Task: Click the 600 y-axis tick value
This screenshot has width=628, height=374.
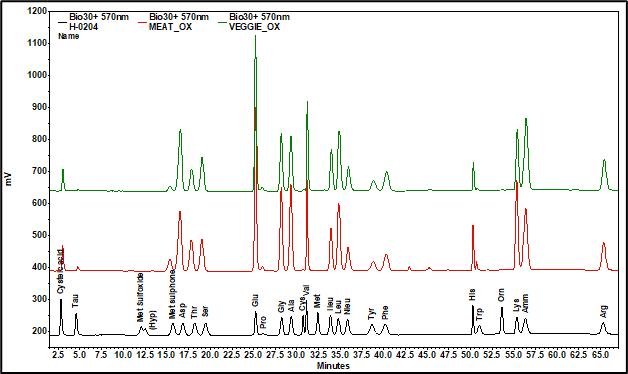Action: point(39,203)
